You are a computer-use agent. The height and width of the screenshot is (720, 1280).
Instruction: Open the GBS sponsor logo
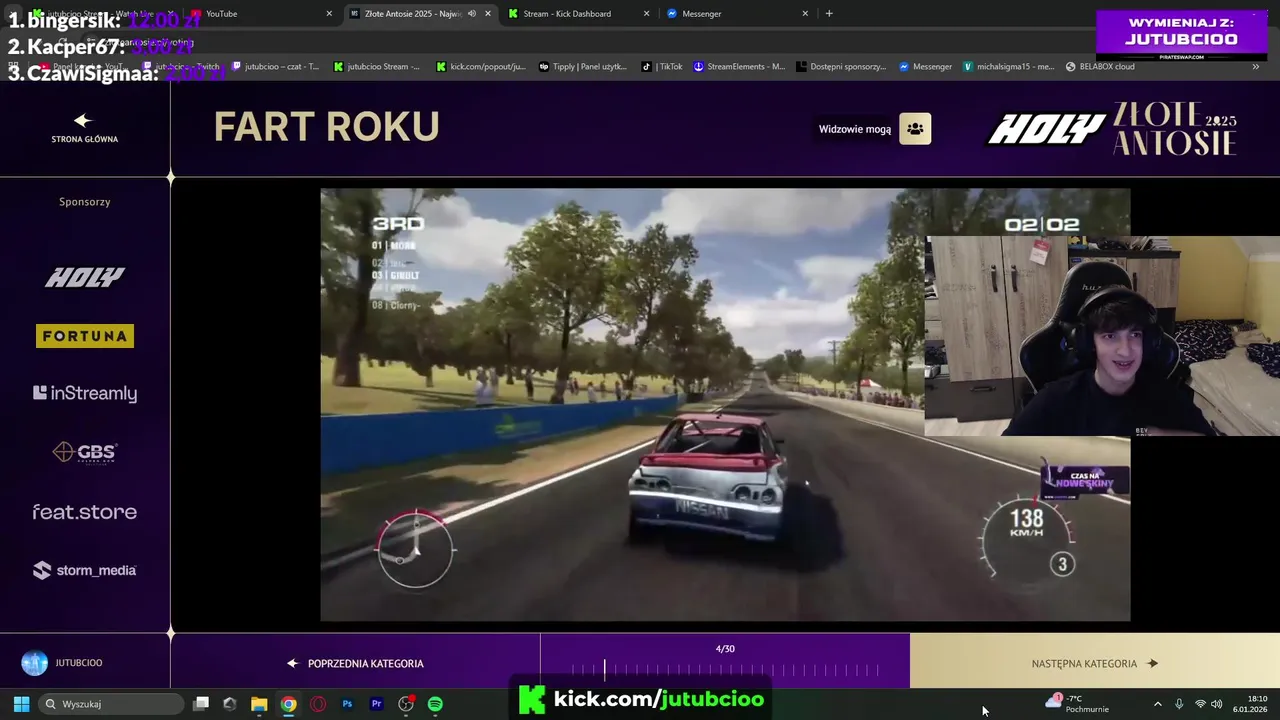(x=85, y=453)
